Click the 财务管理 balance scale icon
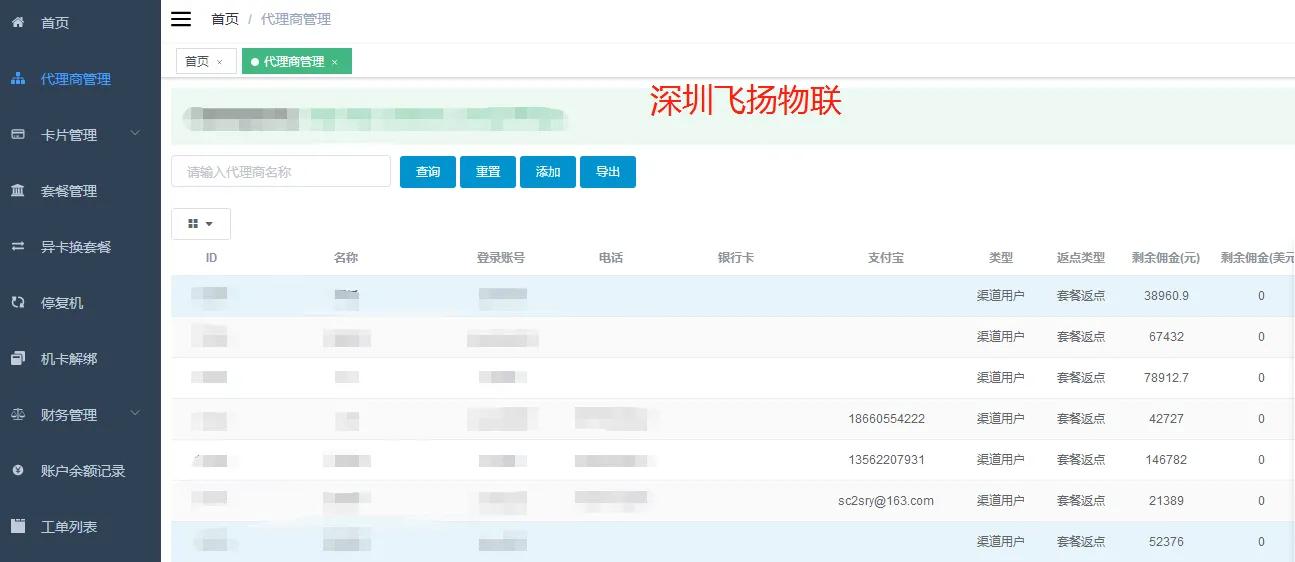The image size is (1295, 562). [17, 414]
